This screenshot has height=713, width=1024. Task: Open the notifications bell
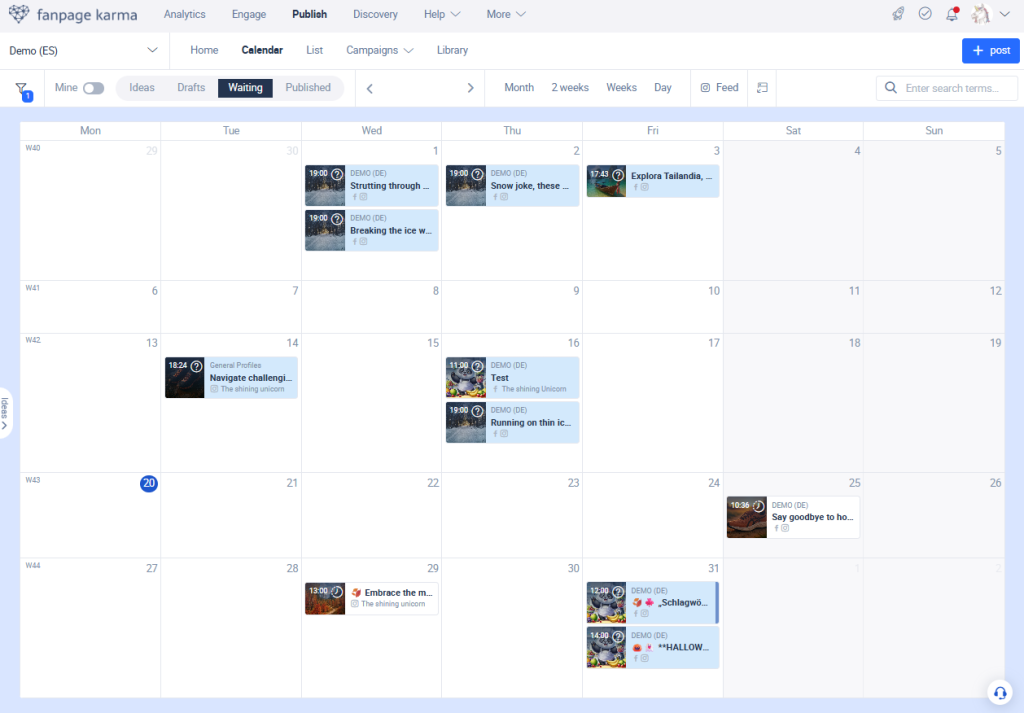[x=951, y=14]
